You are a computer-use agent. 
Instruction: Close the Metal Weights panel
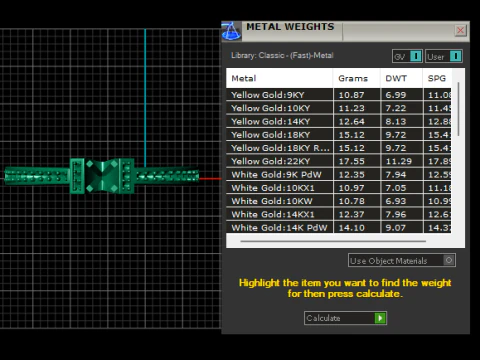pyautogui.click(x=460, y=31)
